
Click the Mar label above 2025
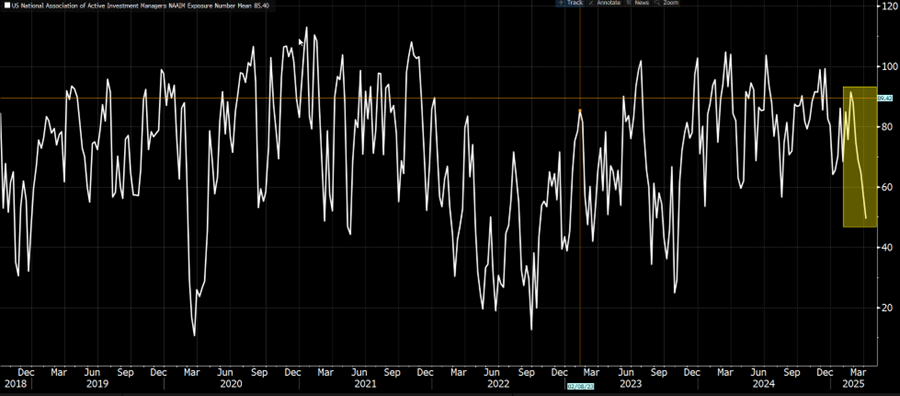(859, 372)
